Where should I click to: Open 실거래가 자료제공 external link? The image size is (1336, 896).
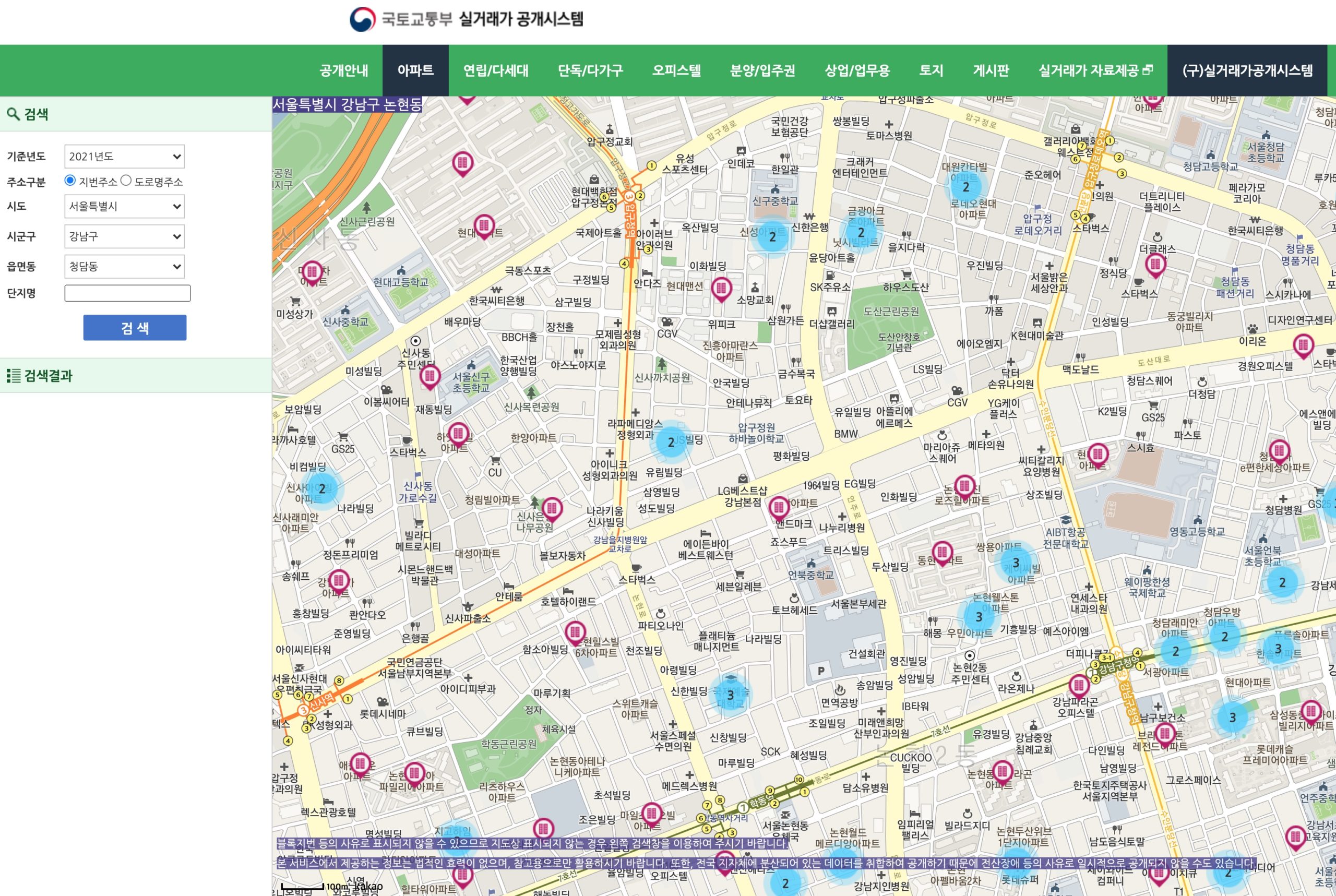tap(1095, 71)
